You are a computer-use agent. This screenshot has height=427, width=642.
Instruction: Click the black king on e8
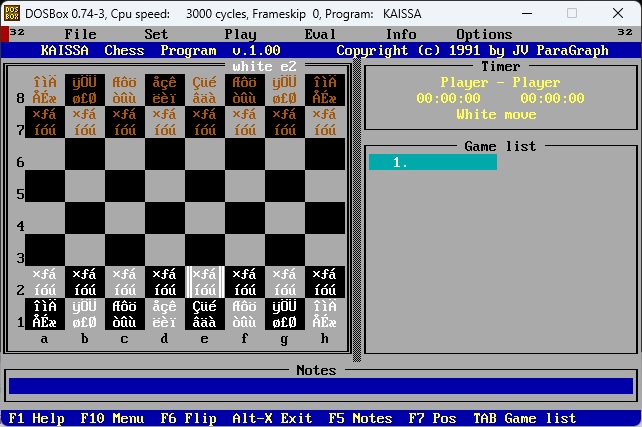205,90
